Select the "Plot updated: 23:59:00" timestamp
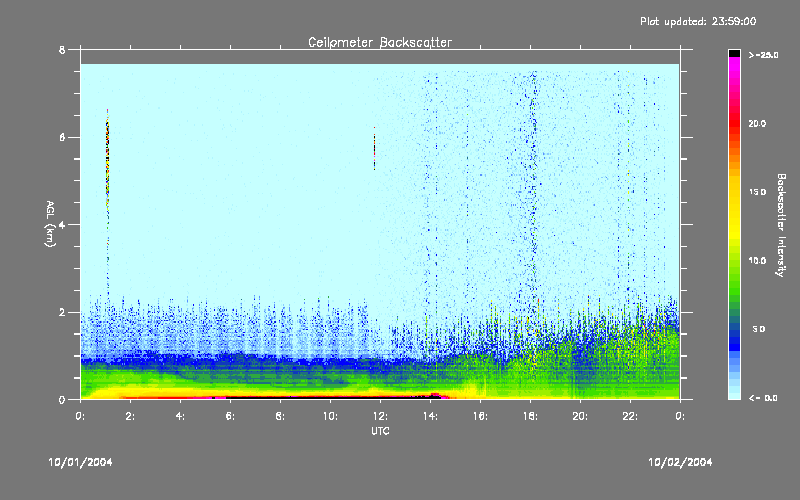Image resolution: width=800 pixels, height=500 pixels. pos(698,21)
